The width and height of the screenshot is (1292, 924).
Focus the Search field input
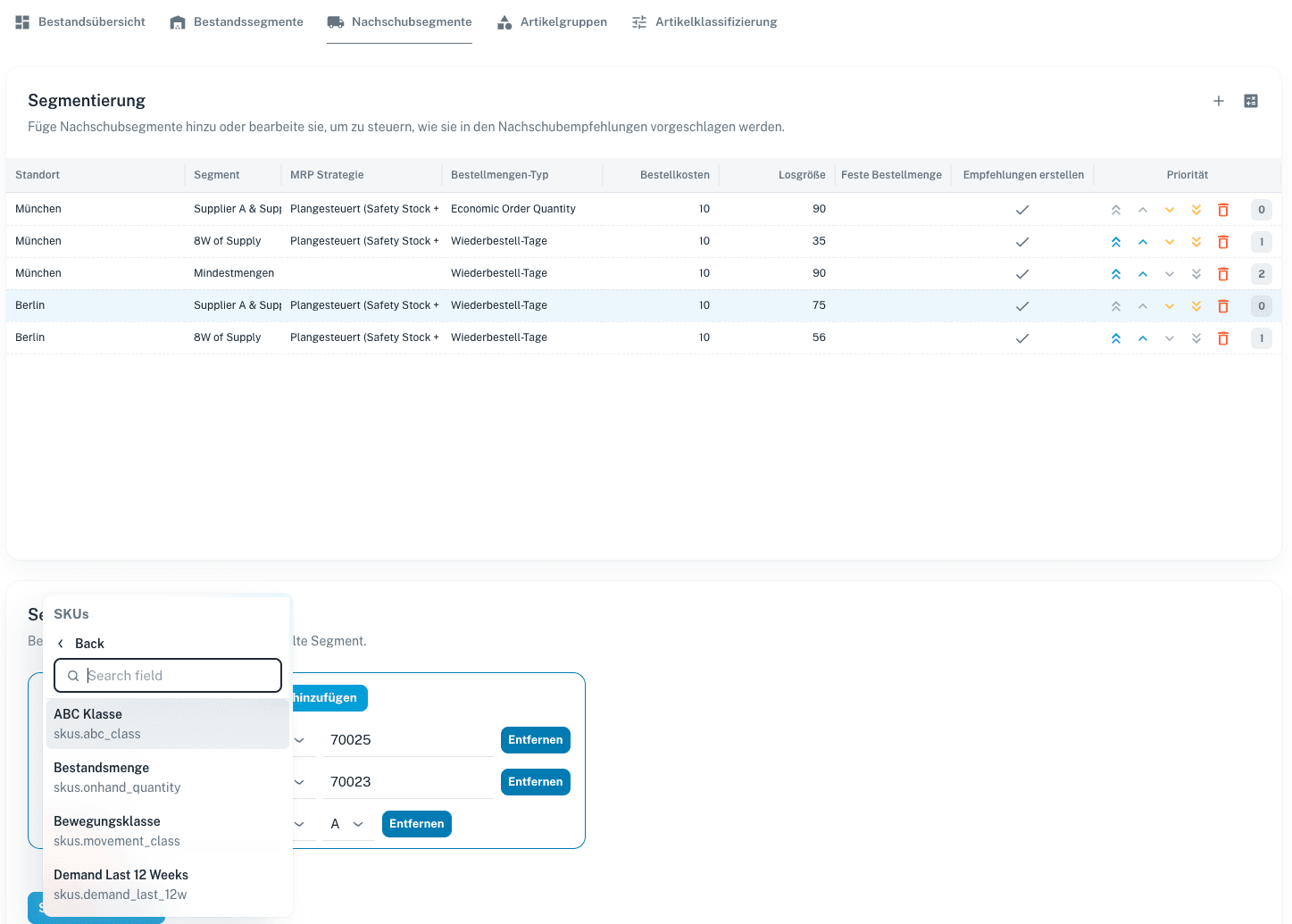[168, 676]
